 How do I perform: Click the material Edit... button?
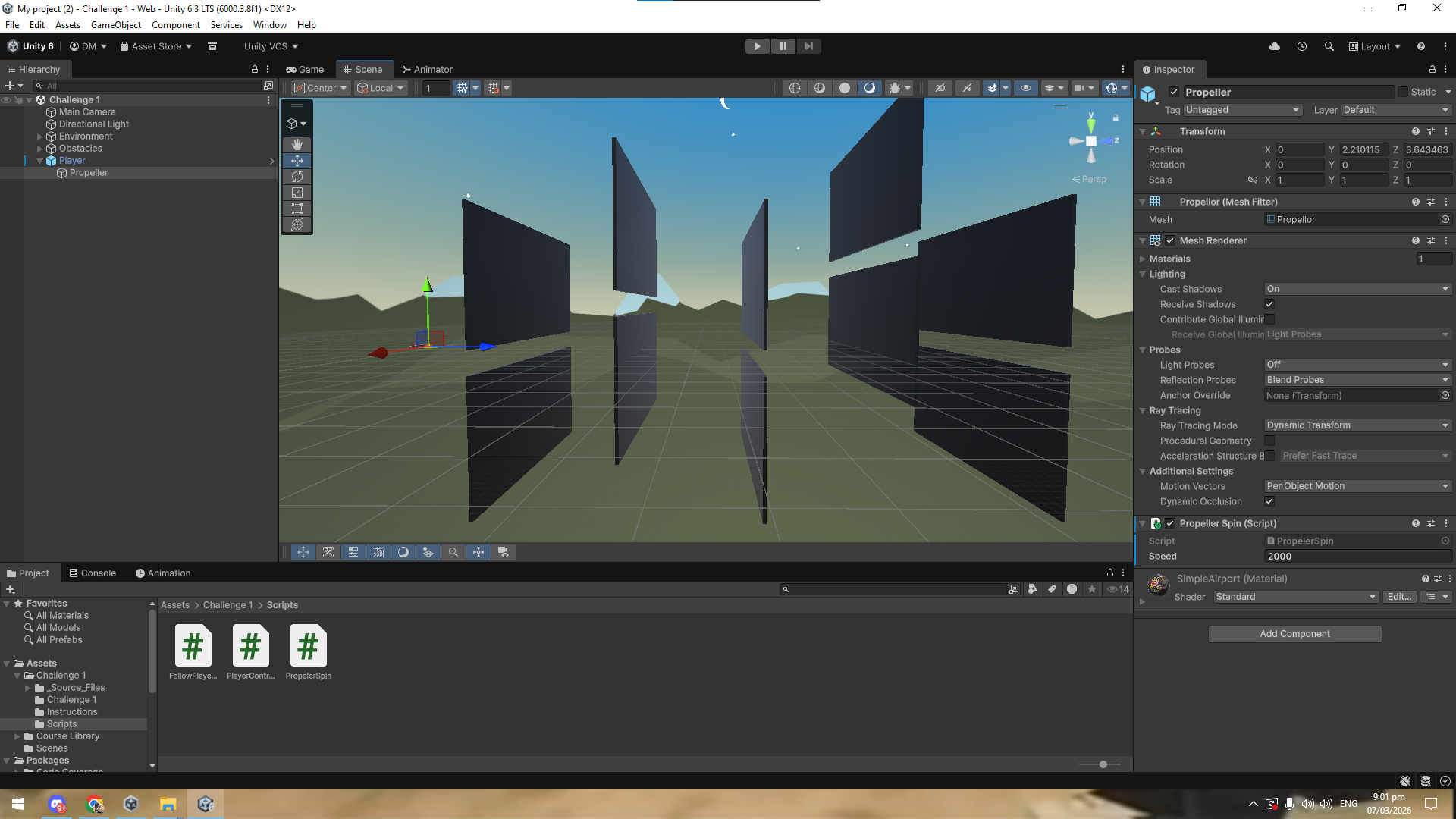[1399, 597]
